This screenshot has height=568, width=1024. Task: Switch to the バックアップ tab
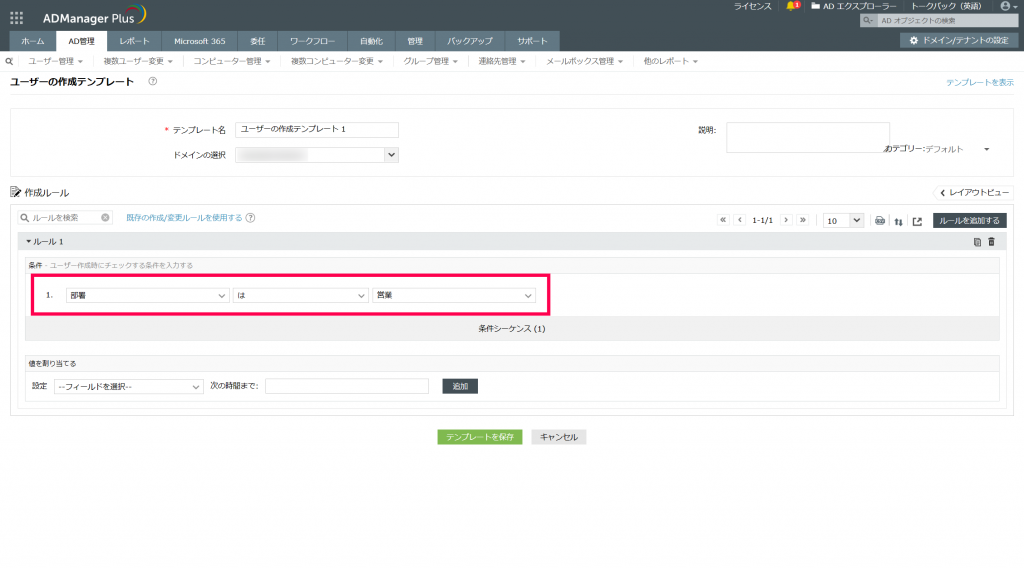(x=470, y=41)
